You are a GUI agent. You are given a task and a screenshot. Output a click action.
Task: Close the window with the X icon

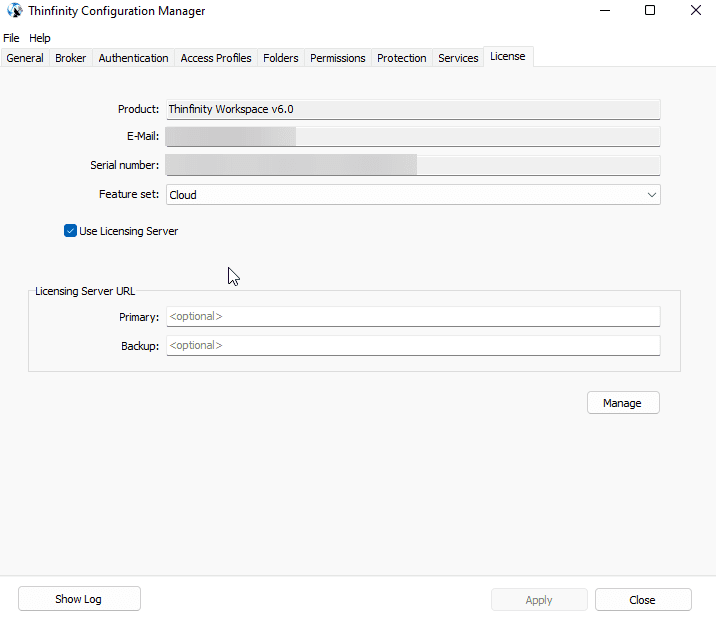pyautogui.click(x=695, y=11)
